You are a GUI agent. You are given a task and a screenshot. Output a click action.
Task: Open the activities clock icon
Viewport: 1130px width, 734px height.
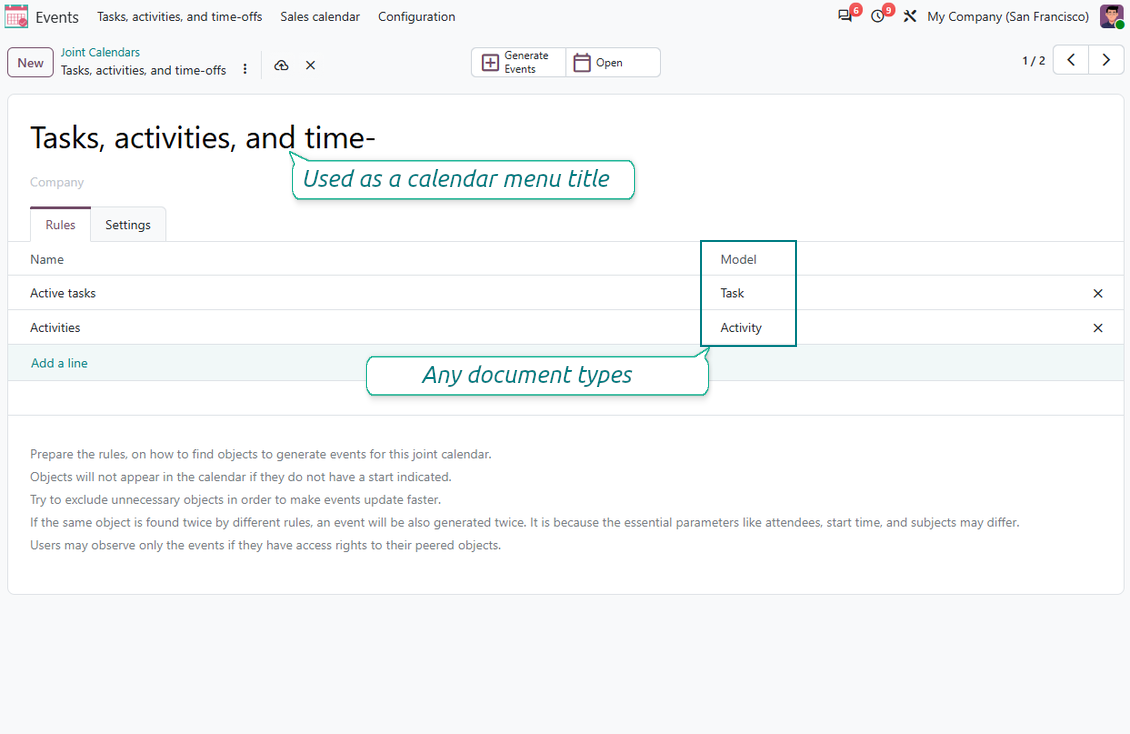pyautogui.click(x=877, y=16)
